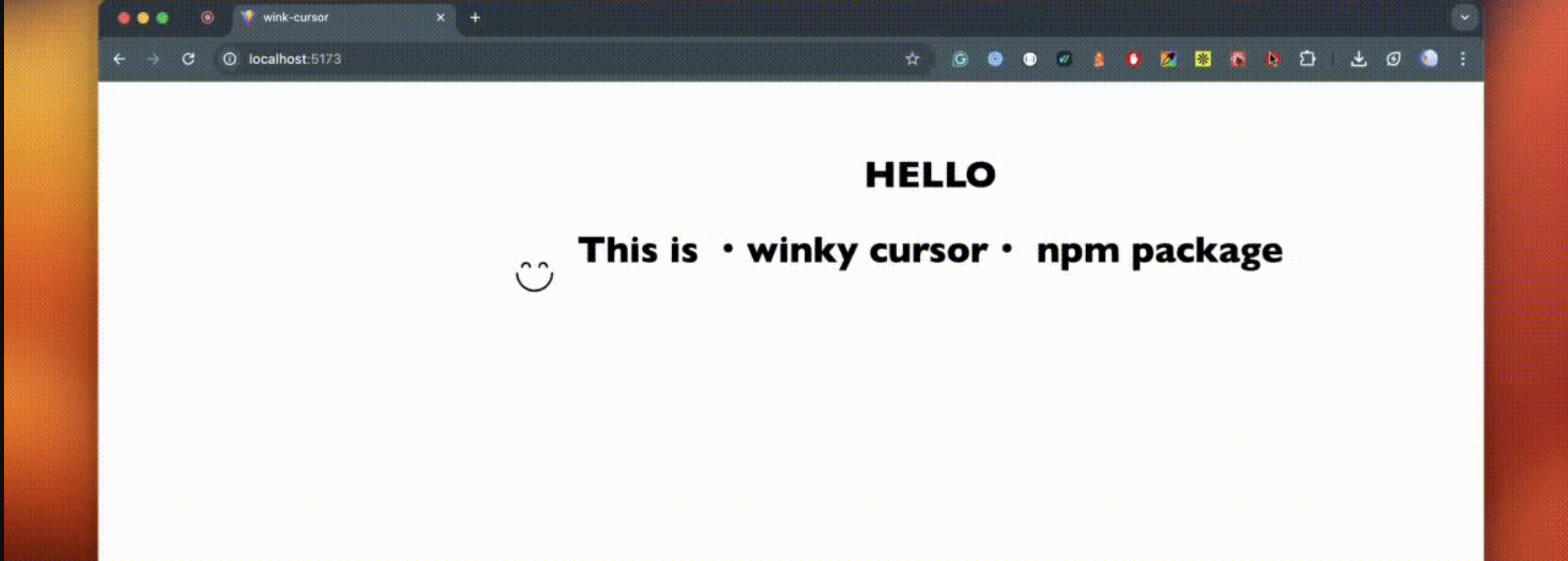Open a new tab
Image resolution: width=1568 pixels, height=561 pixels.
tap(475, 18)
